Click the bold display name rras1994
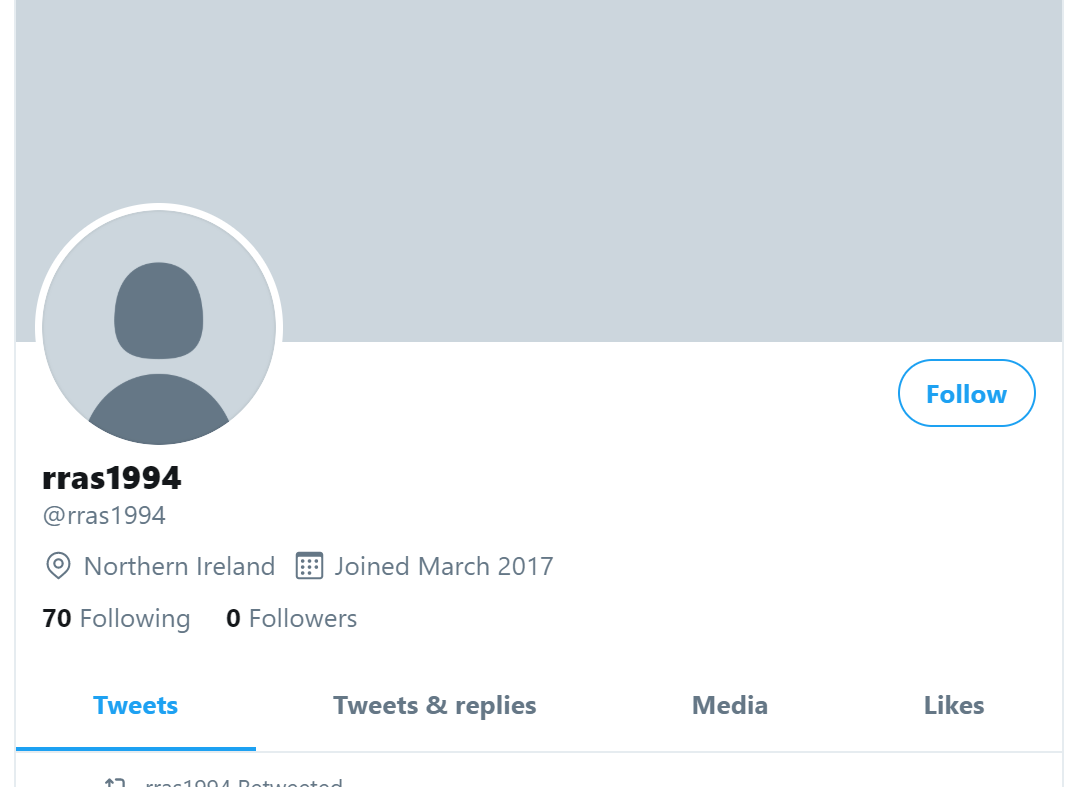 pyautogui.click(x=112, y=478)
